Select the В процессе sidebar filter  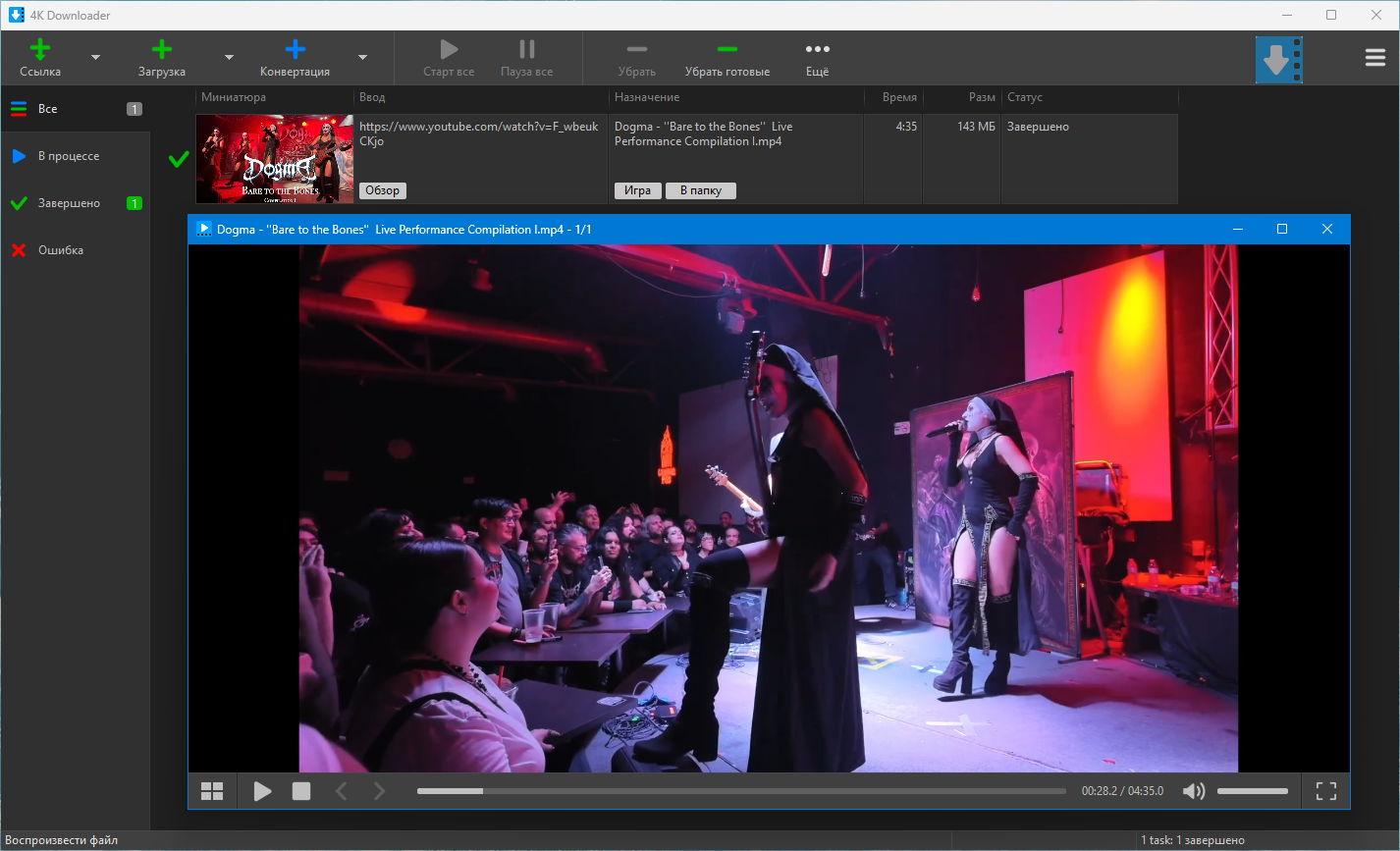point(69,156)
